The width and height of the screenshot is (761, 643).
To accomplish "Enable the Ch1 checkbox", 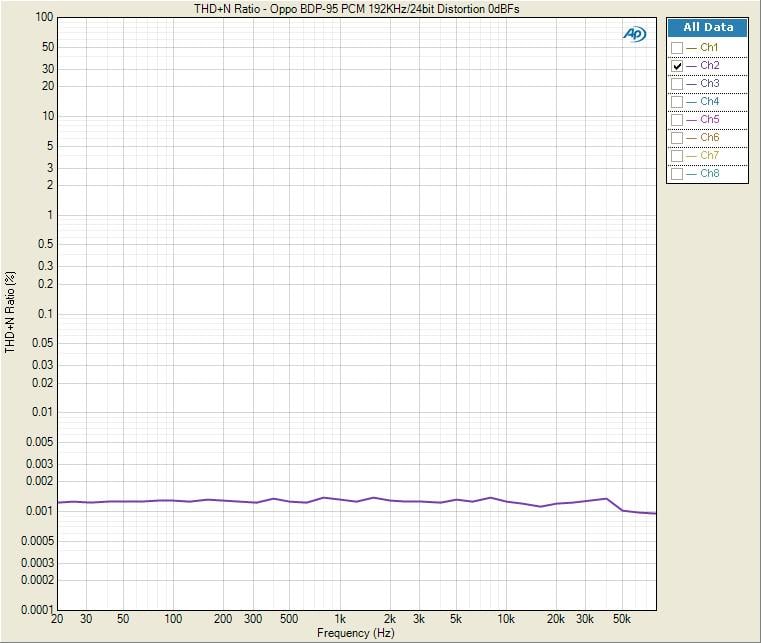I will tap(677, 48).
